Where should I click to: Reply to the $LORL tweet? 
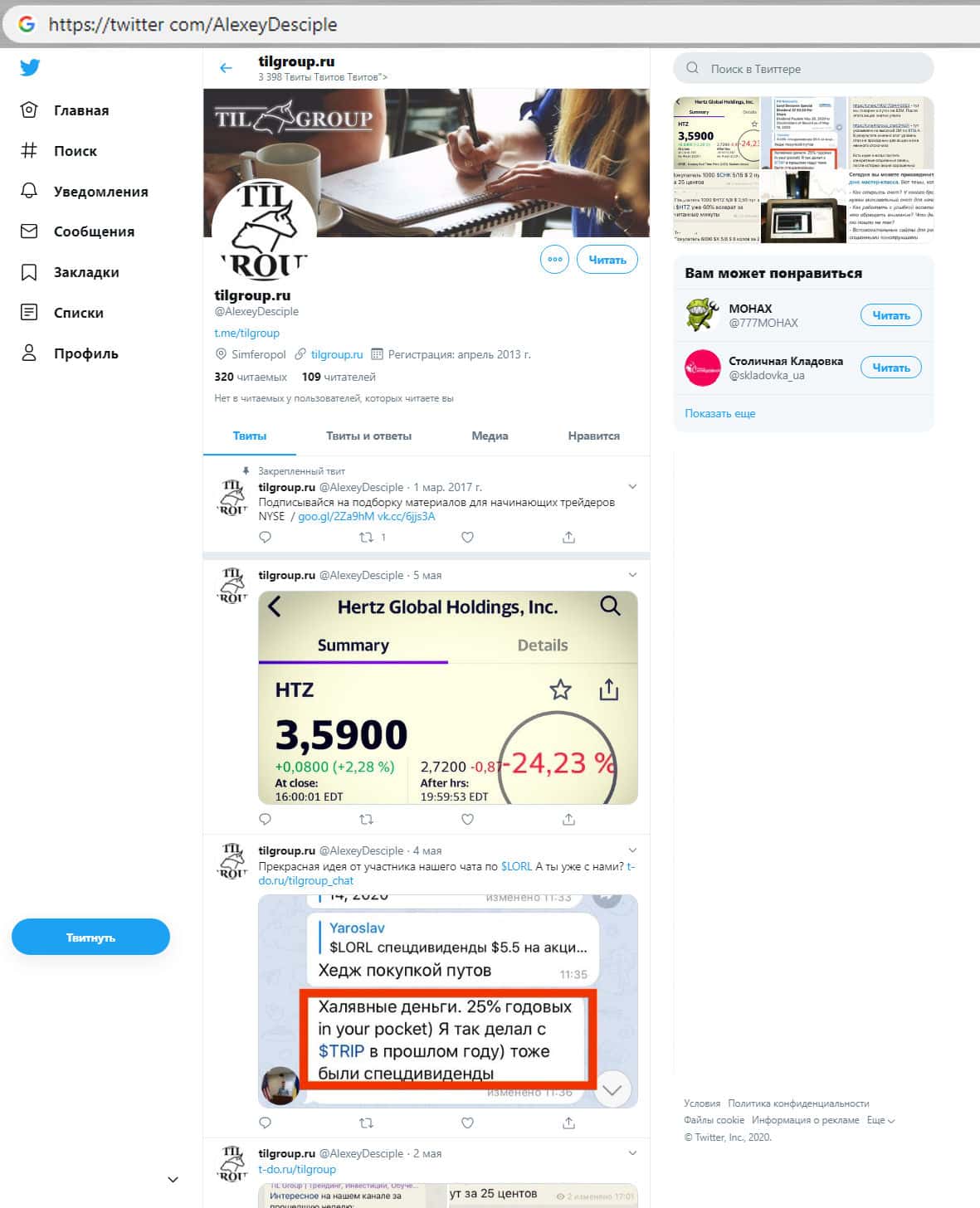[x=266, y=1123]
